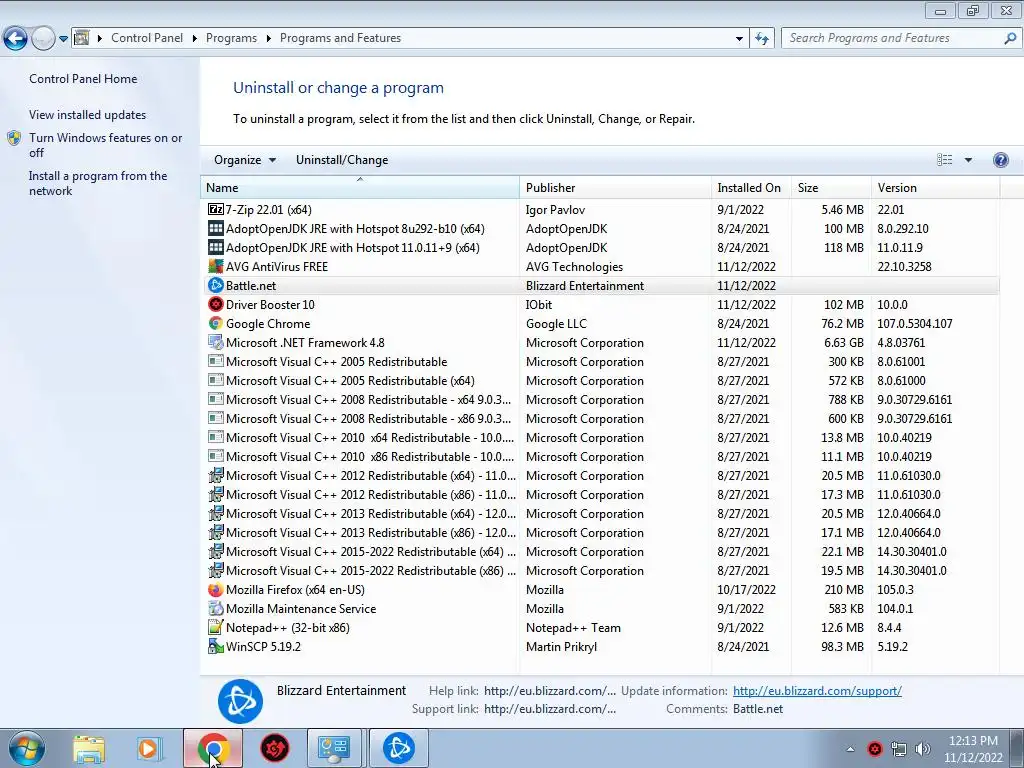The image size is (1024, 768).
Task: Click Control Panel taskbar button
Action: (334, 748)
